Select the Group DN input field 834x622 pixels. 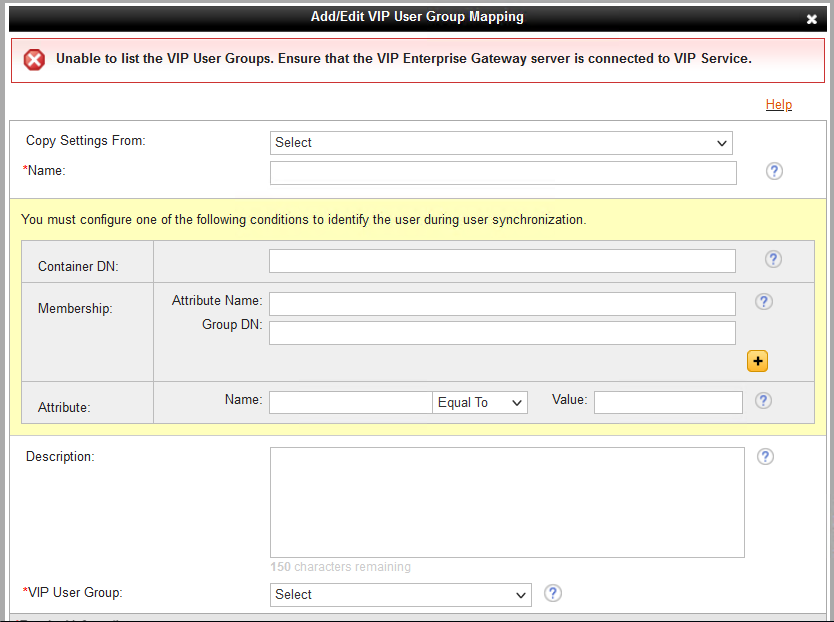click(x=502, y=333)
